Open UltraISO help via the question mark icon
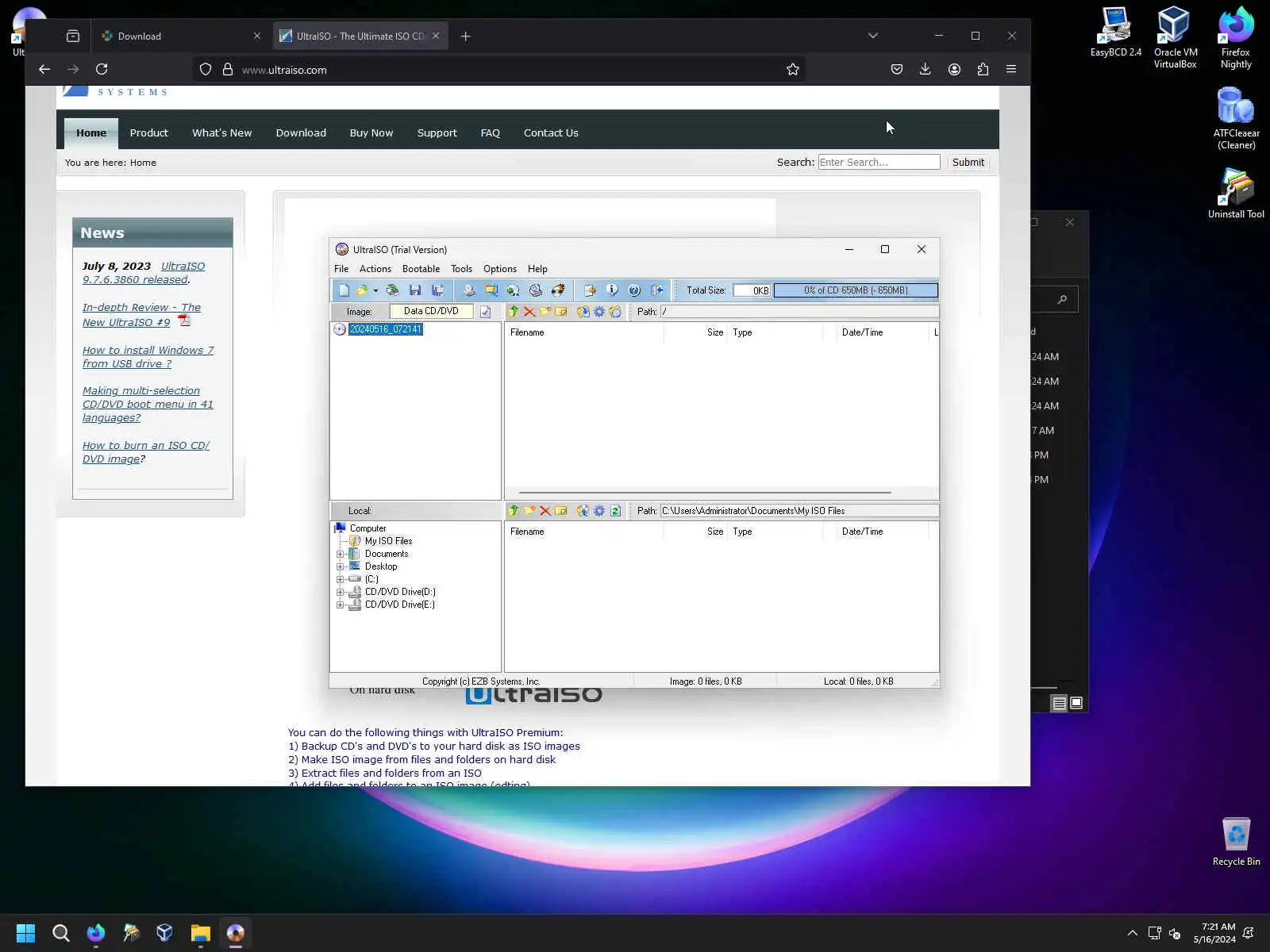 (634, 290)
